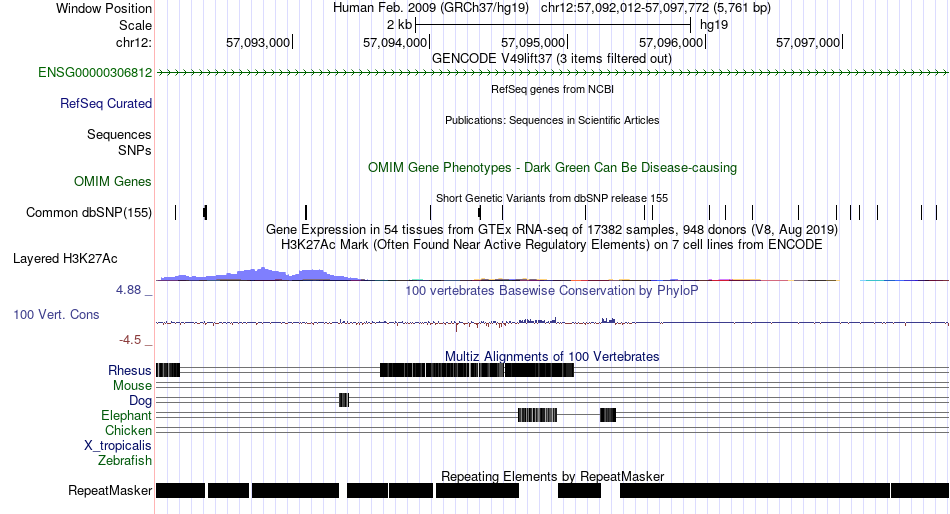Image resolution: width=950 pixels, height=514 pixels.
Task: Click the Dog alignment block
Action: (344, 400)
